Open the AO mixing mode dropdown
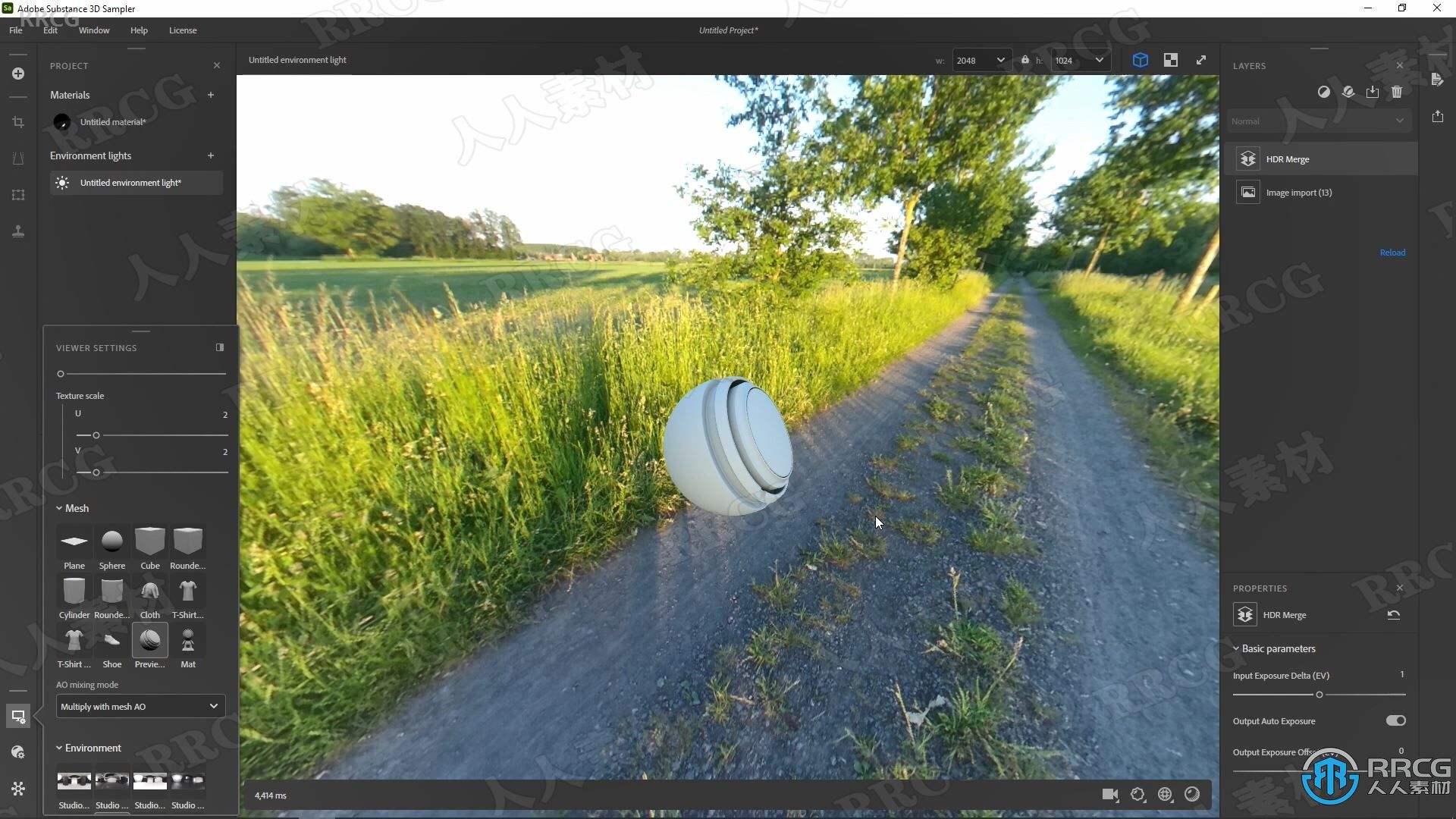This screenshot has height=819, width=1456. [x=138, y=706]
